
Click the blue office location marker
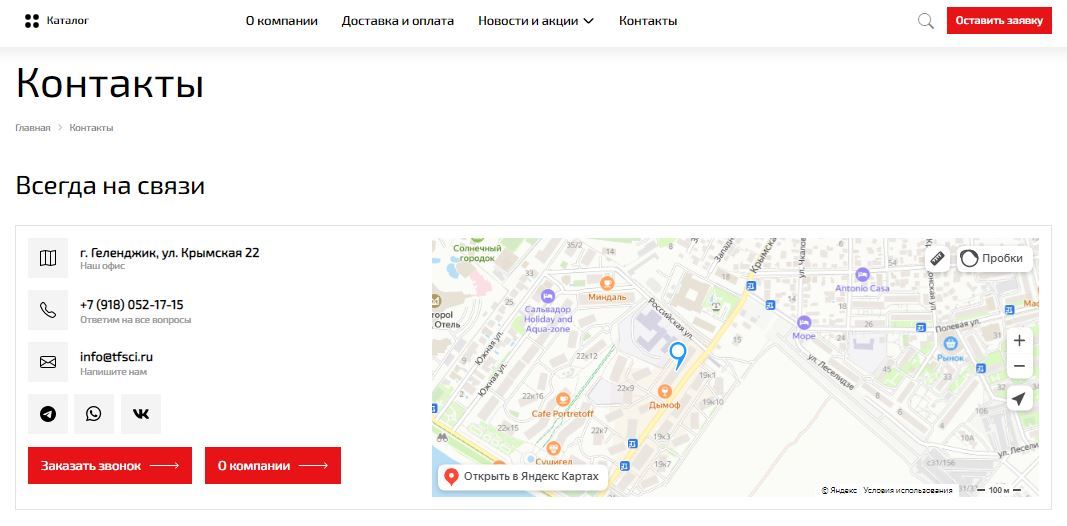(x=678, y=355)
